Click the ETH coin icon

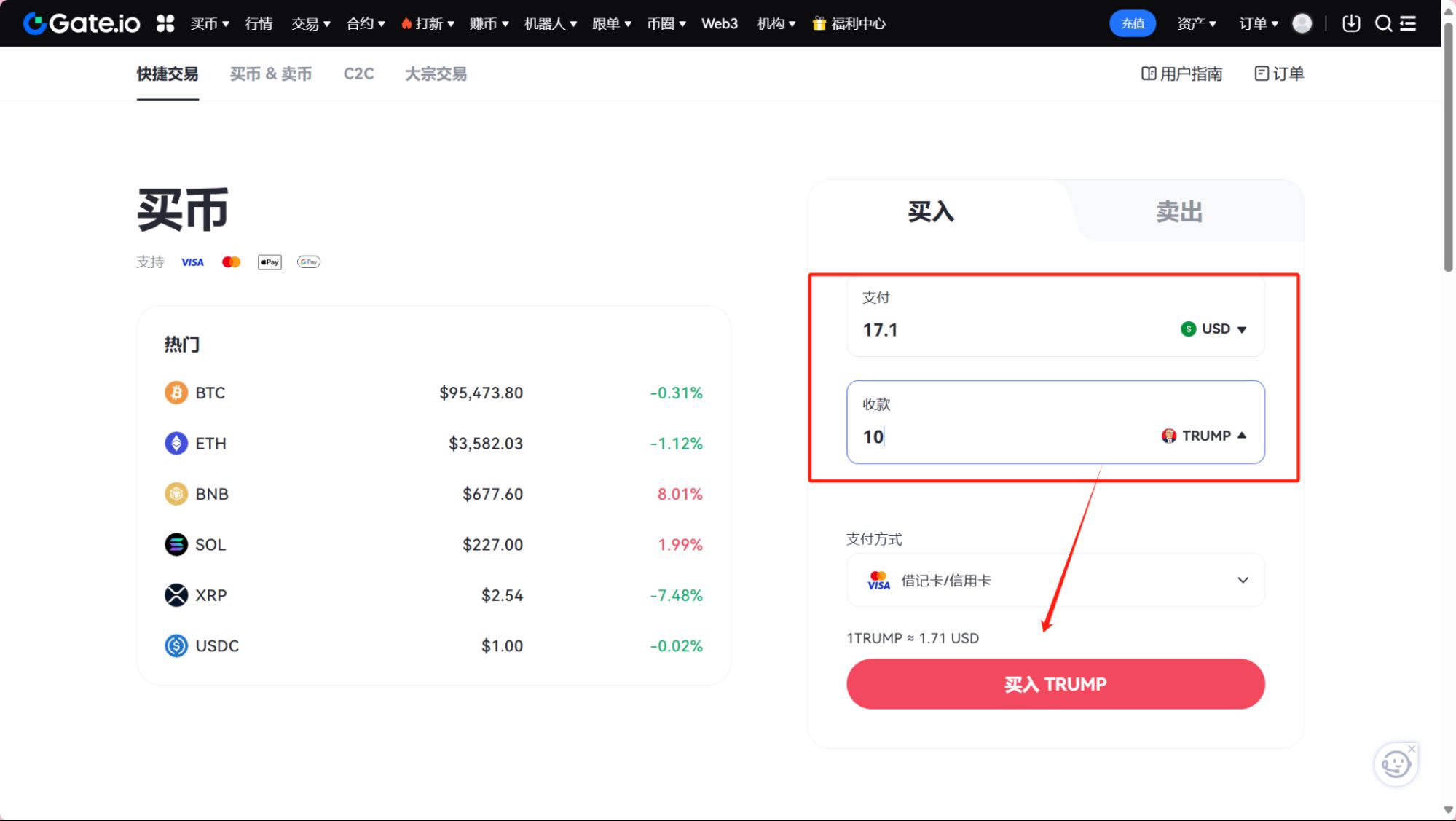tap(176, 443)
